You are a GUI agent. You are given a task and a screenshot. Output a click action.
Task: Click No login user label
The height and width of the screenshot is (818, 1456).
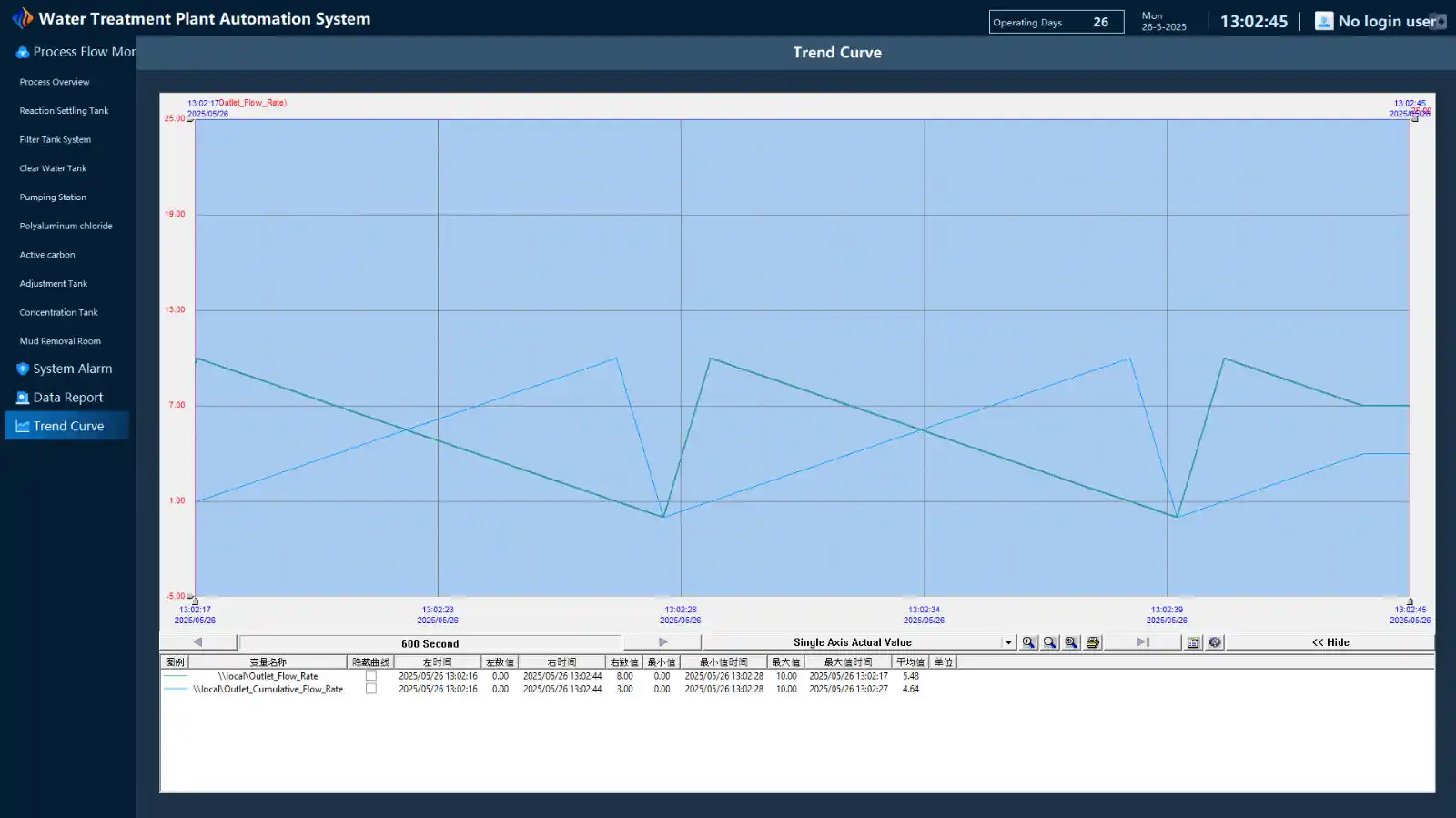pos(1386,21)
